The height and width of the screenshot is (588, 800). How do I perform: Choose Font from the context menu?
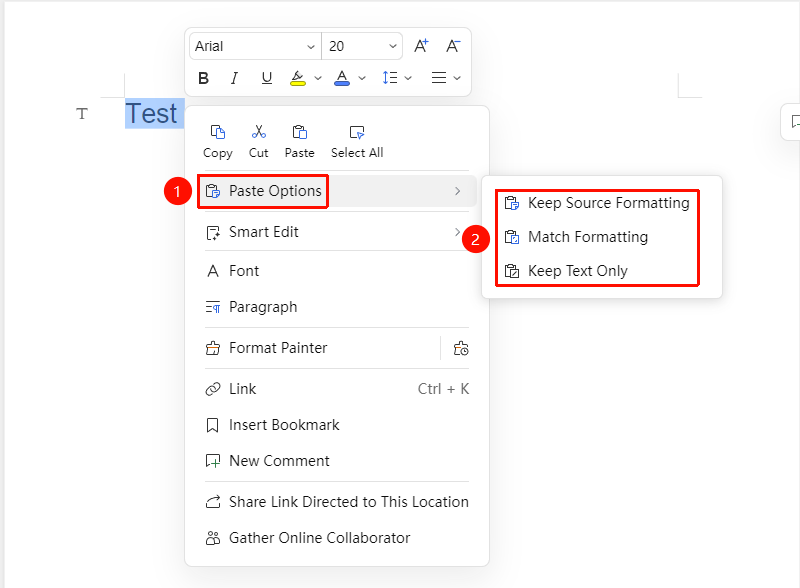[x=337, y=271]
